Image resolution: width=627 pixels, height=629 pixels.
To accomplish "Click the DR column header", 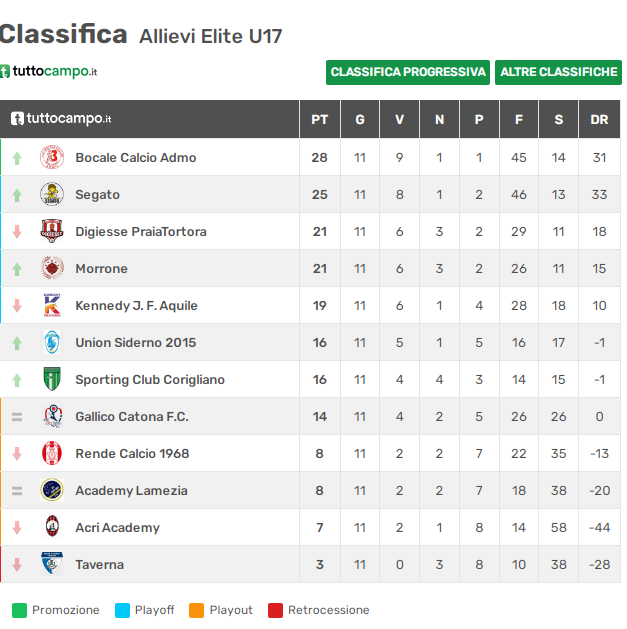I will pyautogui.click(x=599, y=120).
